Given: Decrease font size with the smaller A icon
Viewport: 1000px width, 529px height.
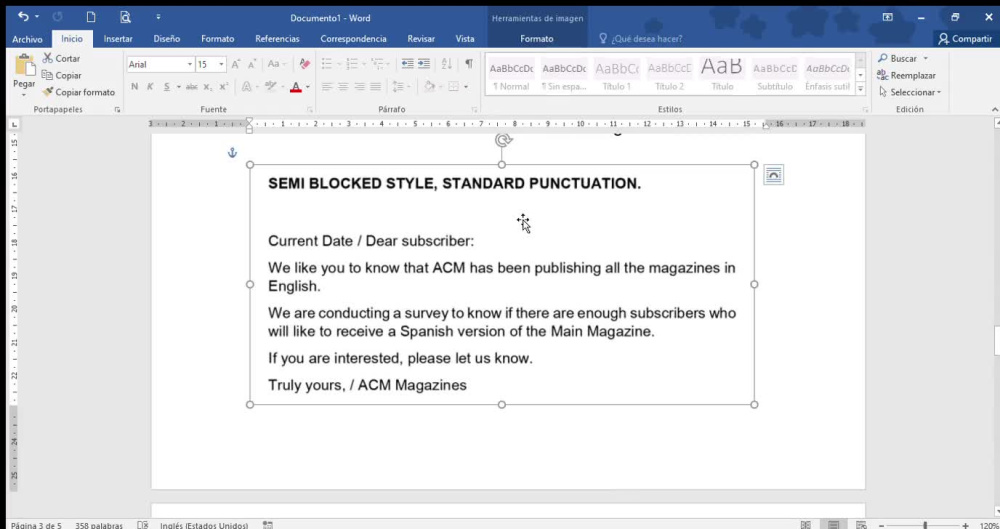Looking at the screenshot, I should (x=252, y=64).
